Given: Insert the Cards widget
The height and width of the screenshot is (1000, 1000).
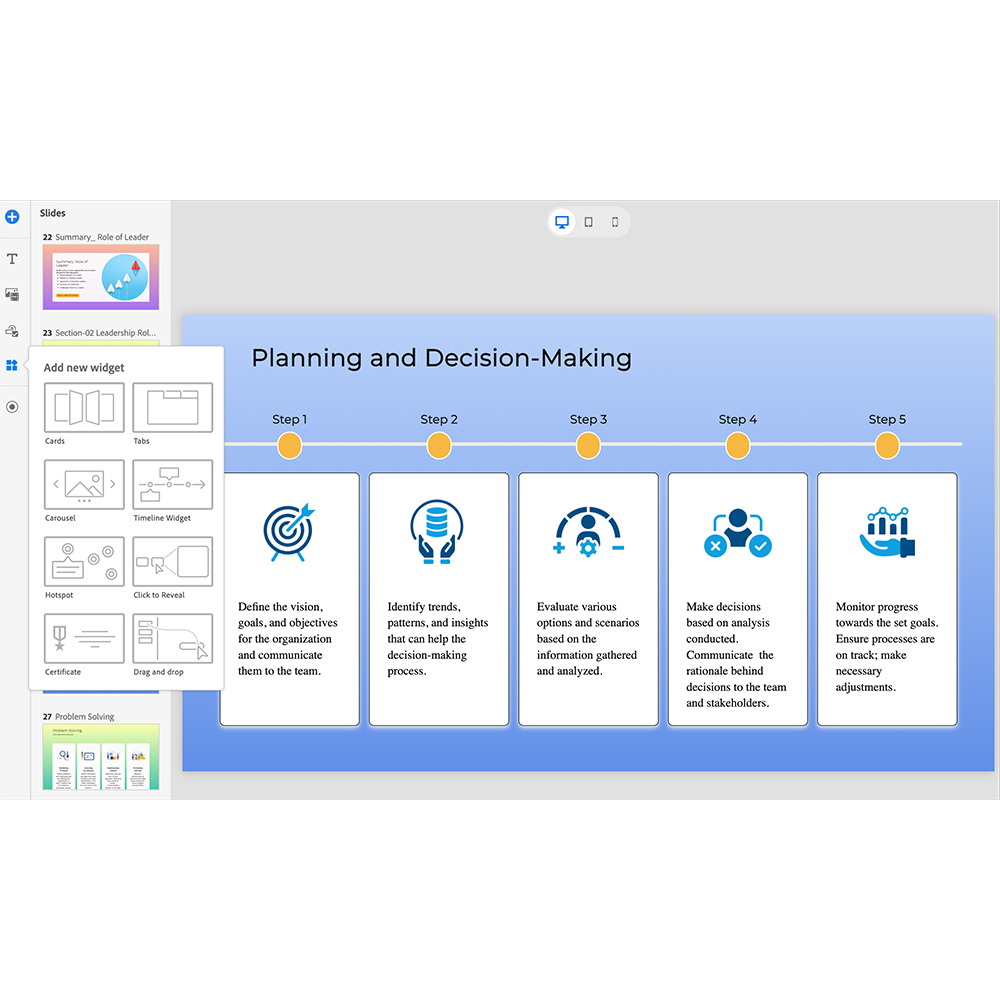Looking at the screenshot, I should coord(85,408).
